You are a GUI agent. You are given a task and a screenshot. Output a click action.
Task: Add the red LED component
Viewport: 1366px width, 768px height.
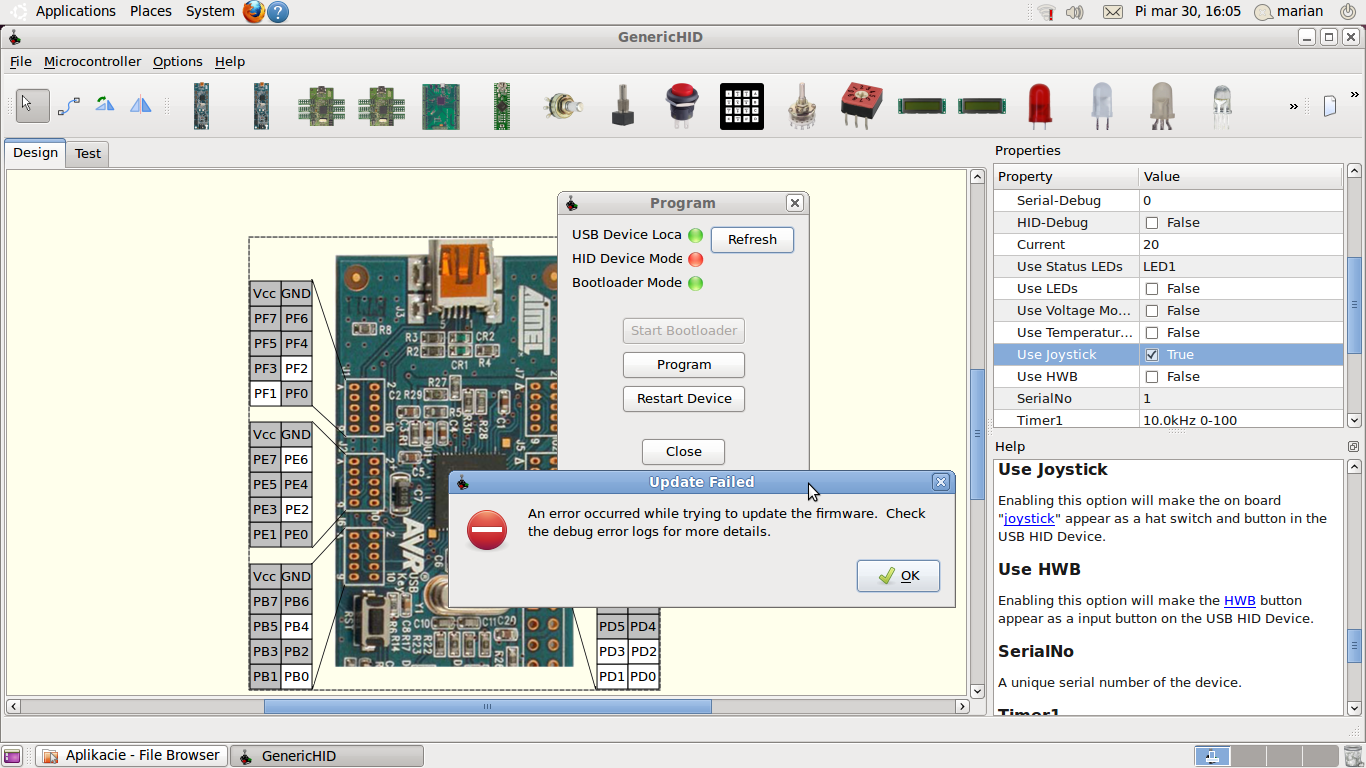click(x=1039, y=105)
